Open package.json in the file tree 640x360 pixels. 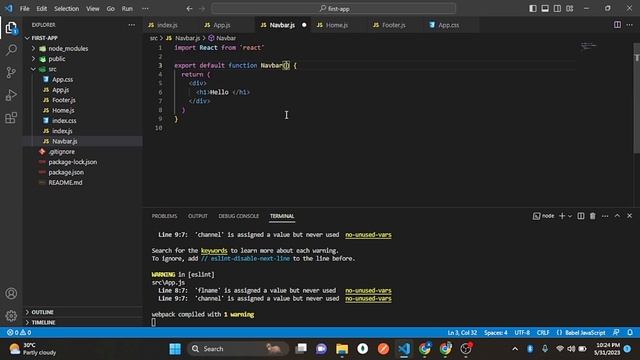[66, 172]
